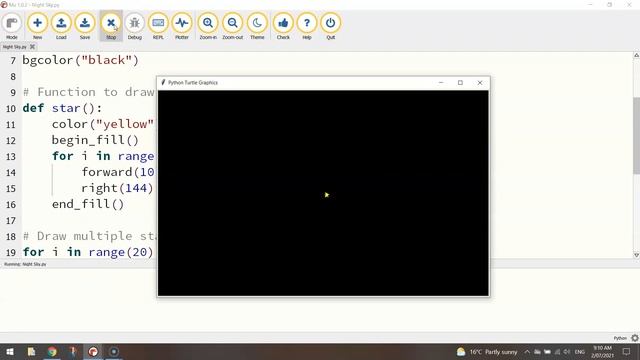Run the code Check tool
Viewport: 640px width, 360px height.
[283, 26]
